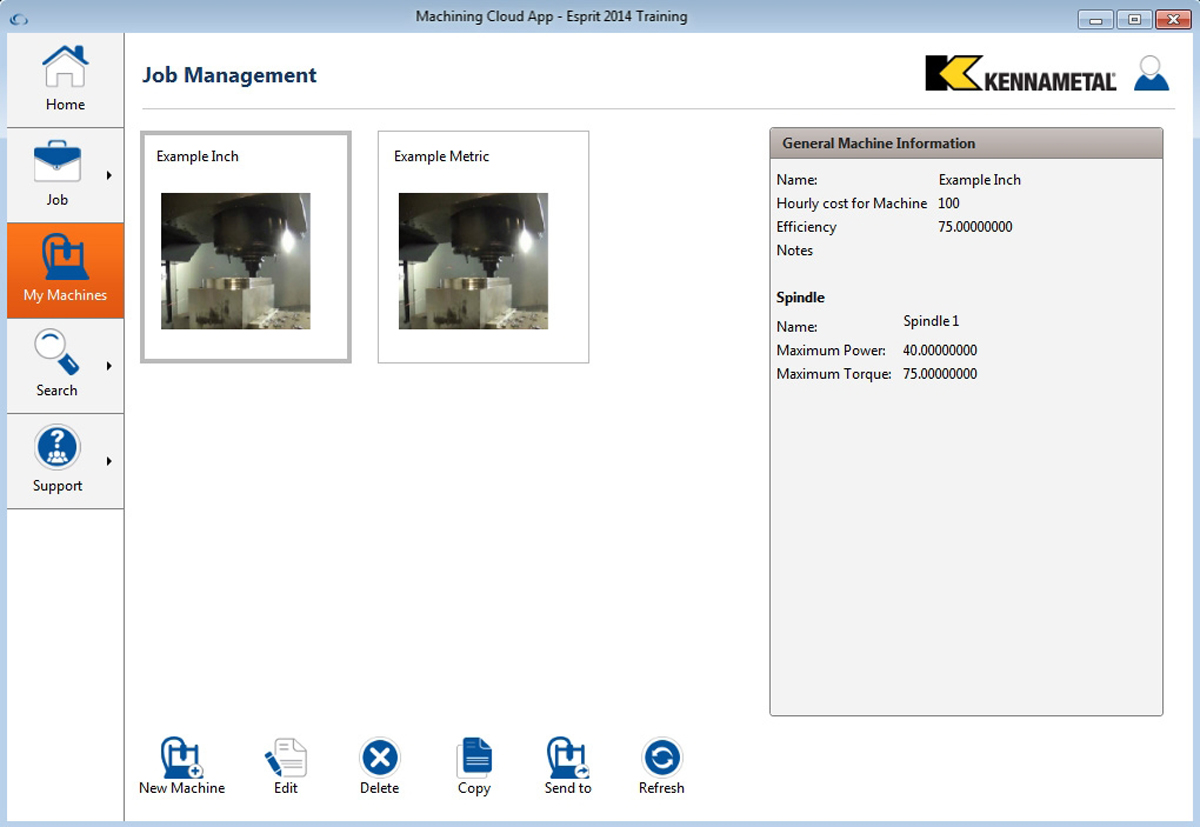Image resolution: width=1200 pixels, height=827 pixels.
Task: Click the New Machine icon
Action: pyautogui.click(x=182, y=759)
